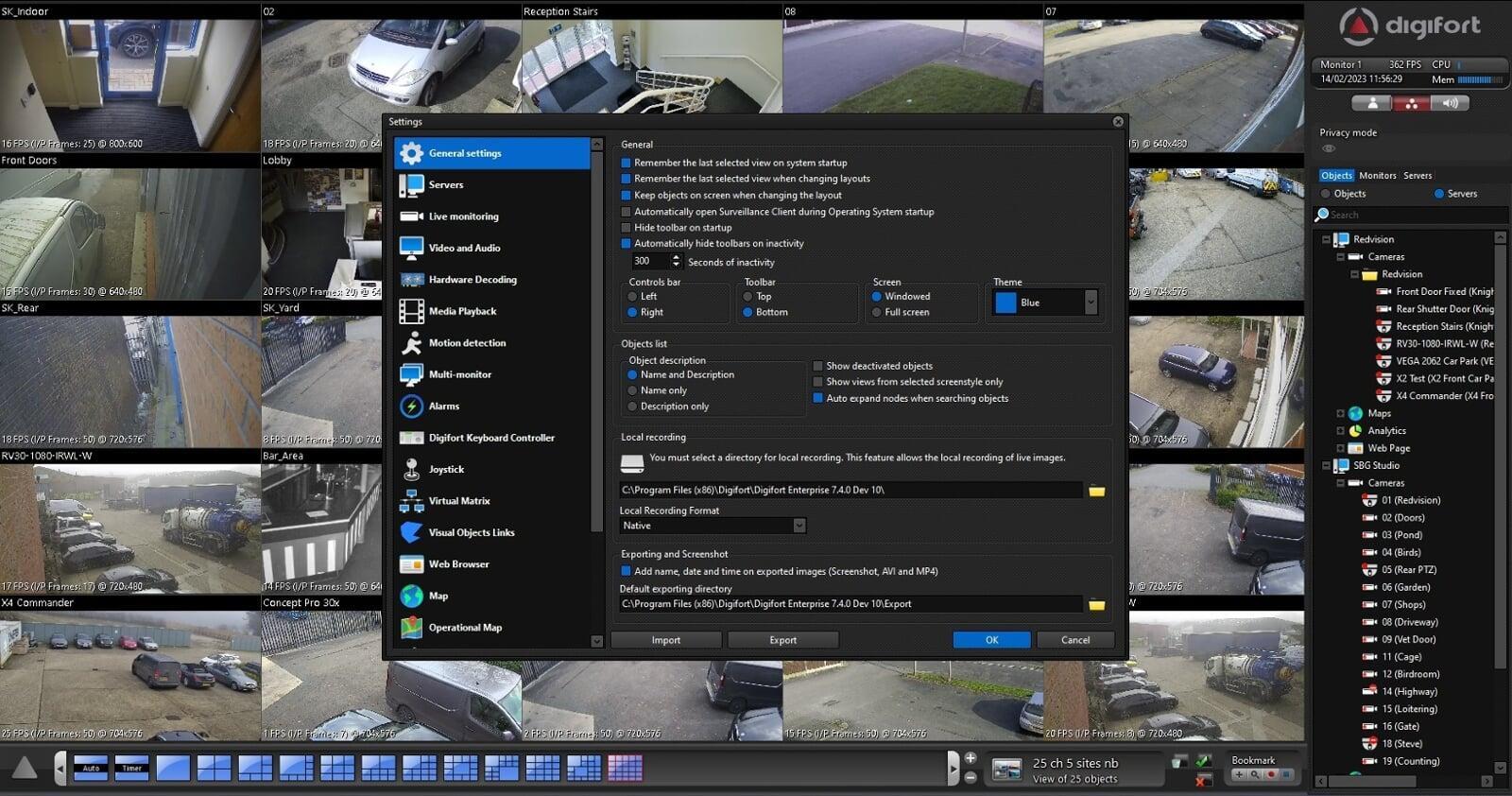Switch to the Monitors tab
Screen dimensions: 1512x796
click(1377, 176)
